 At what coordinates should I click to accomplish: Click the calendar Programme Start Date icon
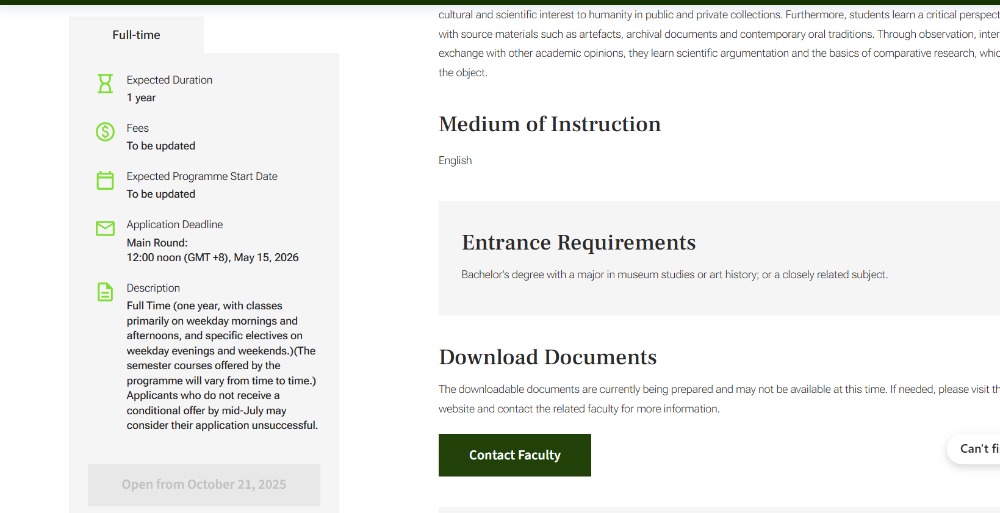click(105, 181)
